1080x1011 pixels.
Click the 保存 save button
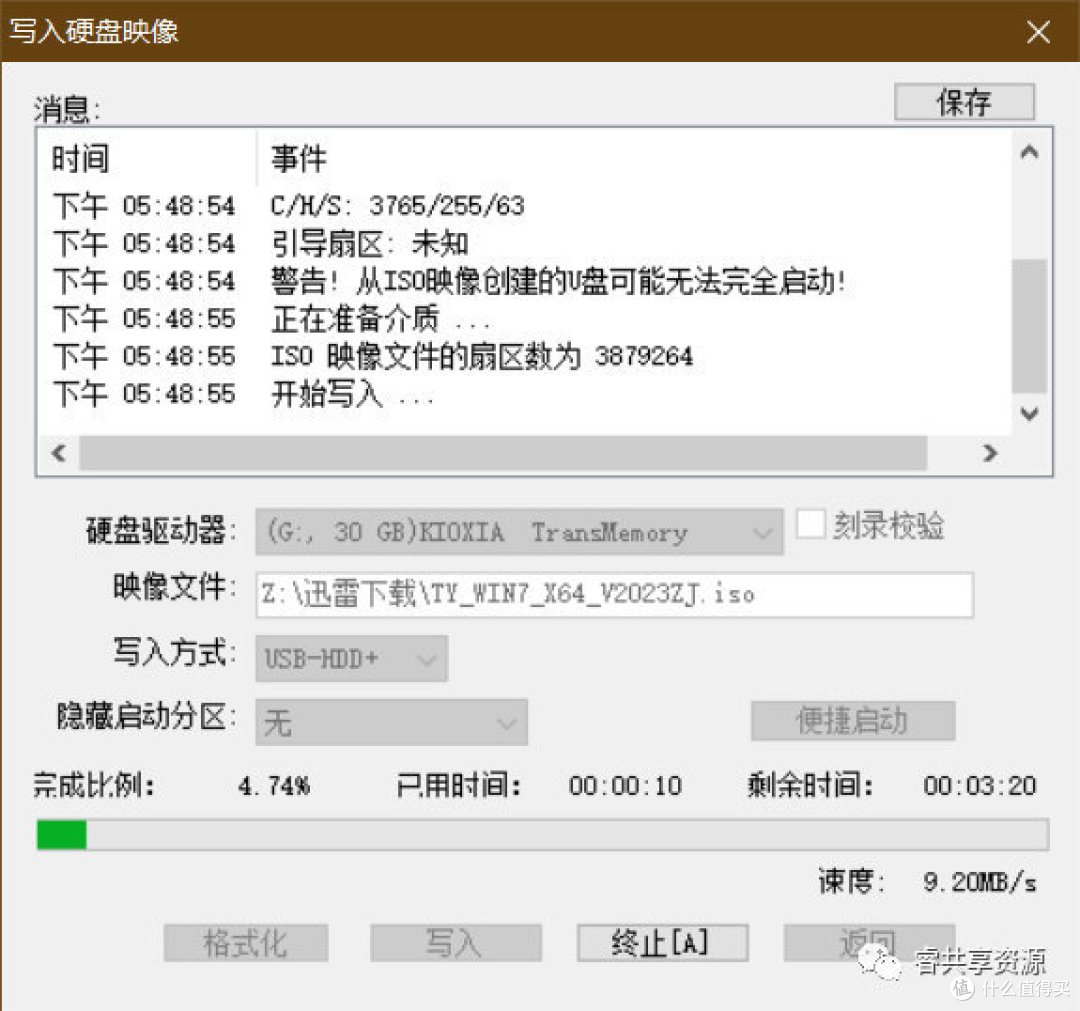click(963, 101)
